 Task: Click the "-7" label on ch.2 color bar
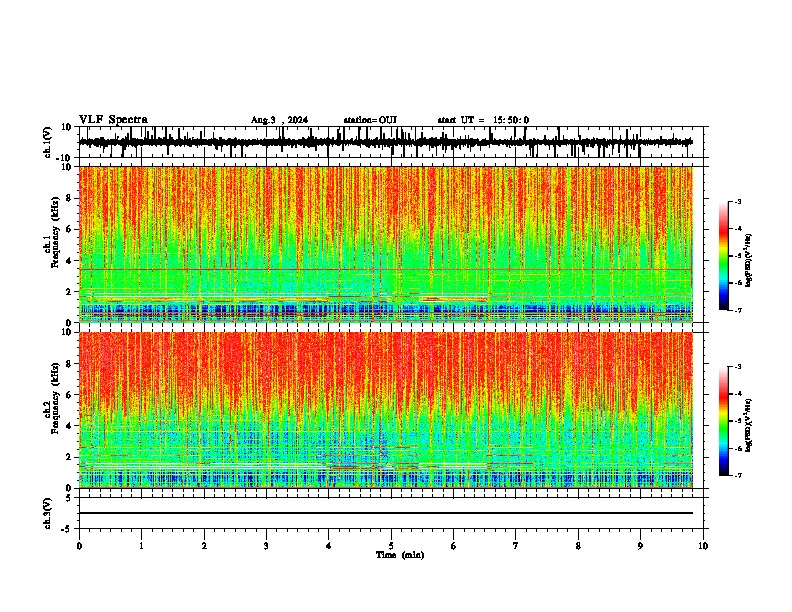point(737,475)
